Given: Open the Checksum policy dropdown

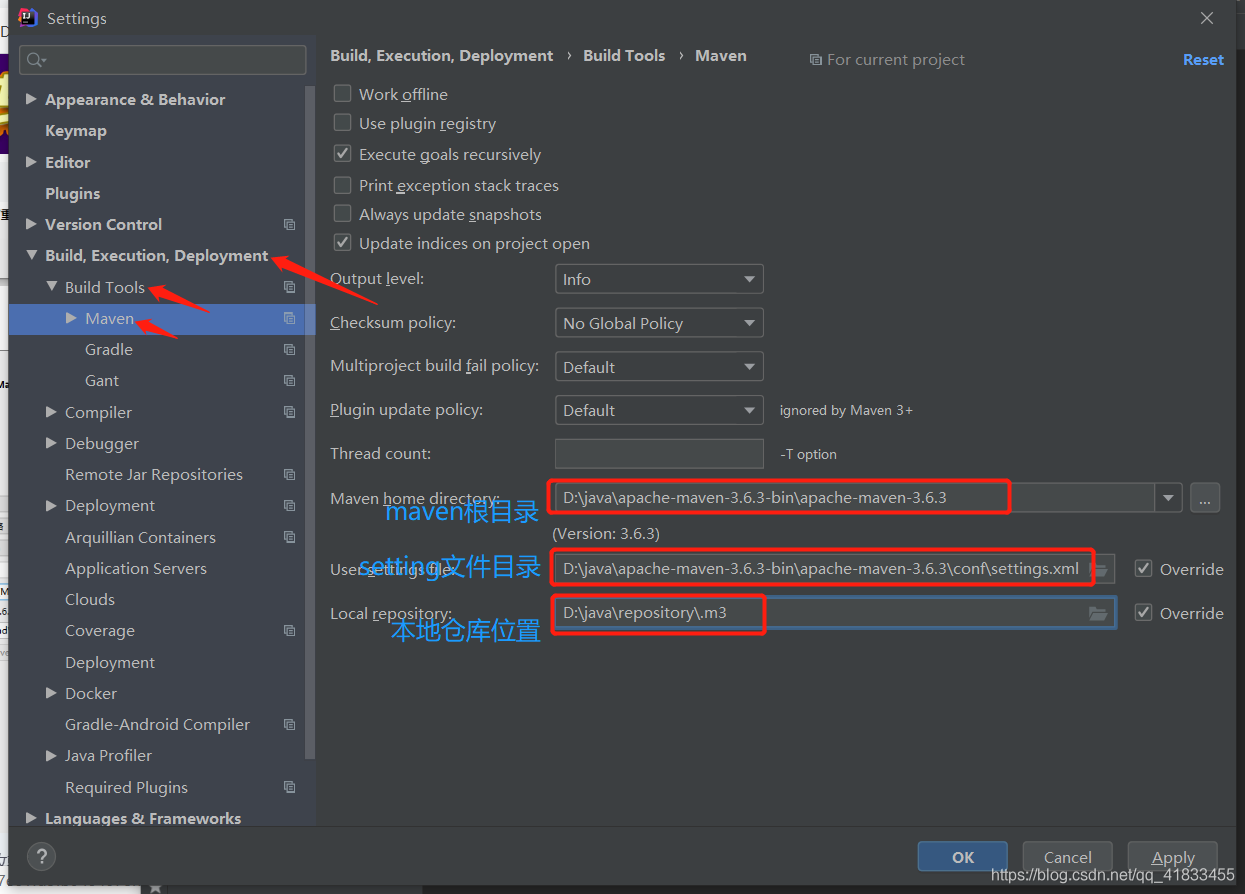Looking at the screenshot, I should click(x=659, y=323).
